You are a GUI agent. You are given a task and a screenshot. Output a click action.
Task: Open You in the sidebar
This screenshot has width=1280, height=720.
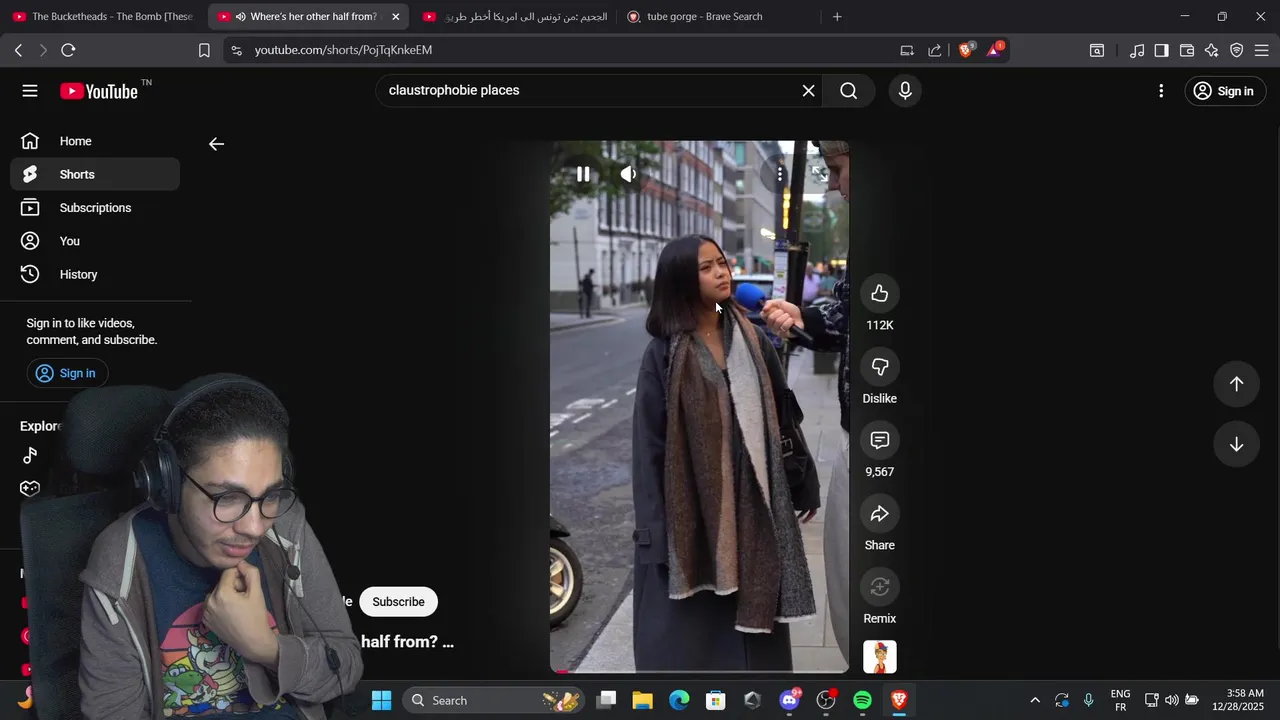coord(95,241)
